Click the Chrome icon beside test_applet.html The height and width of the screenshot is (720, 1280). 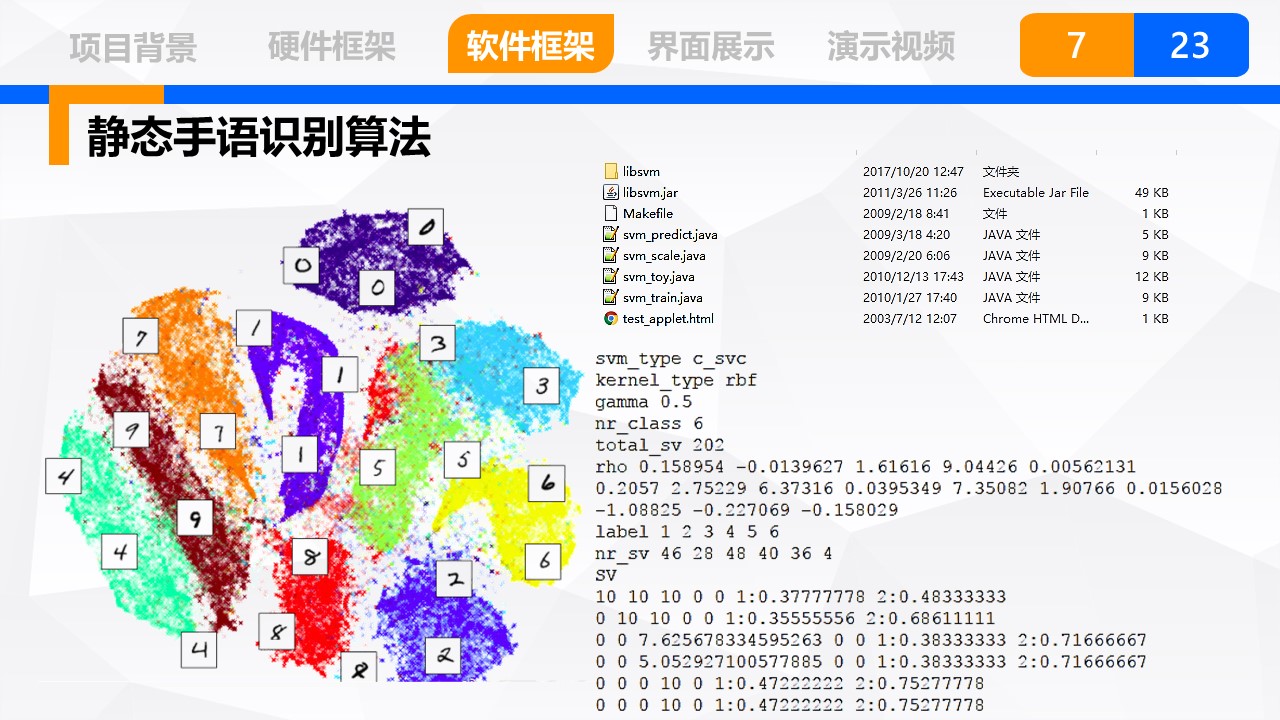(611, 319)
